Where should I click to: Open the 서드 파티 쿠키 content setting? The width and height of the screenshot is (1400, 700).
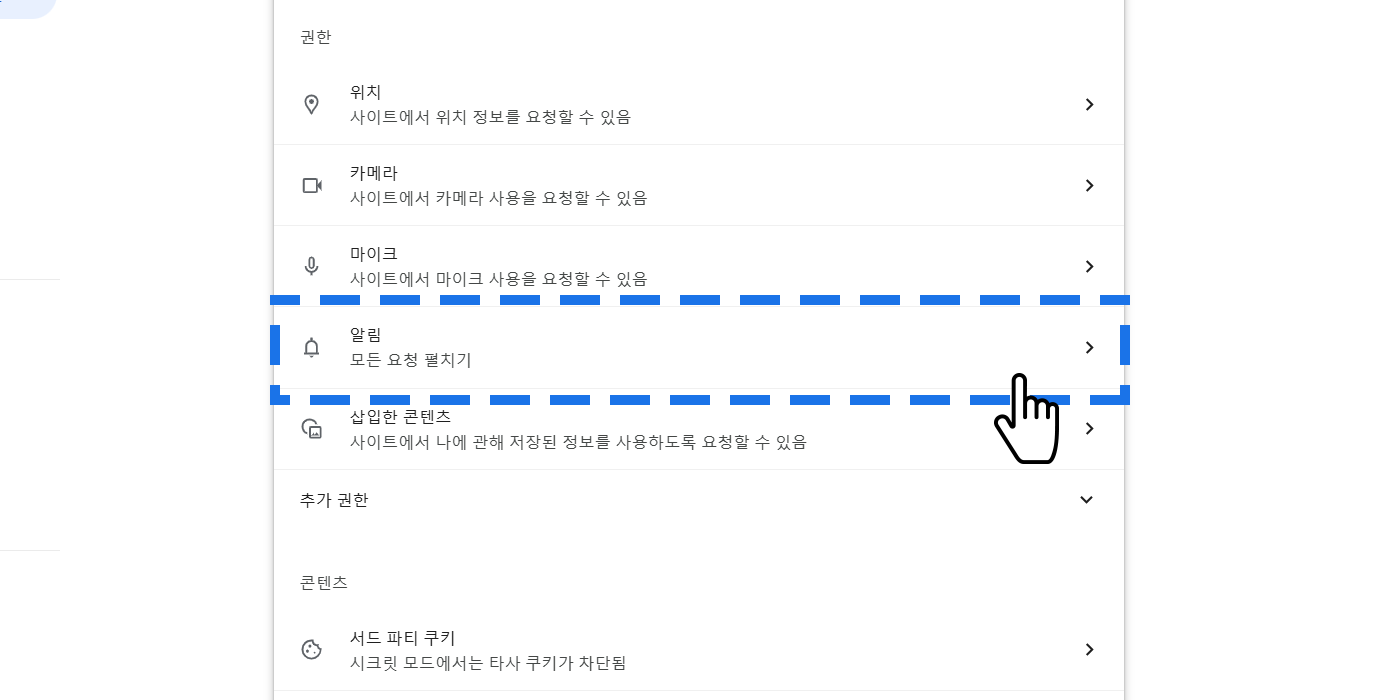pyautogui.click(x=403, y=638)
